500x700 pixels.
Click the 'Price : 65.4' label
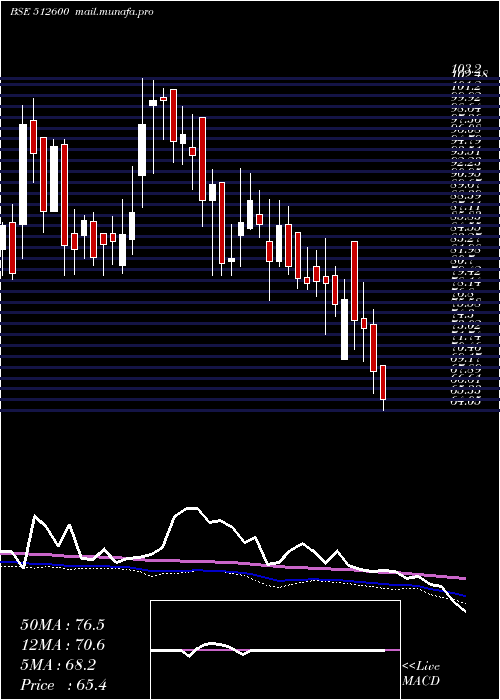[64, 685]
